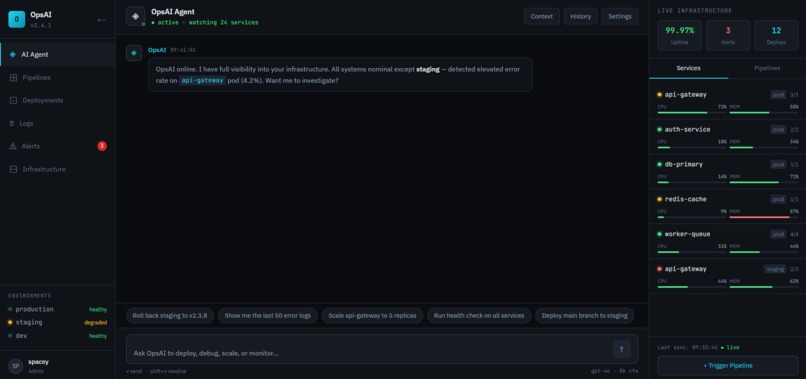806x379 pixels.
Task: Open the Logs sidebar item
Action: [58, 123]
